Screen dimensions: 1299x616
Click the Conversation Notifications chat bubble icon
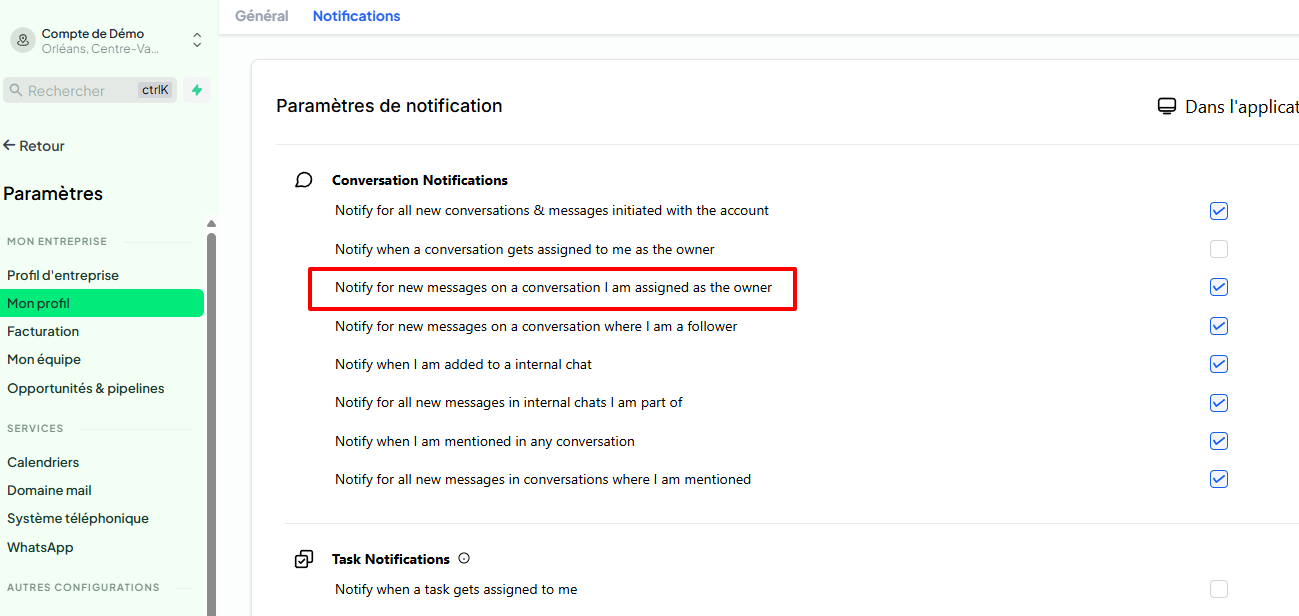[304, 180]
